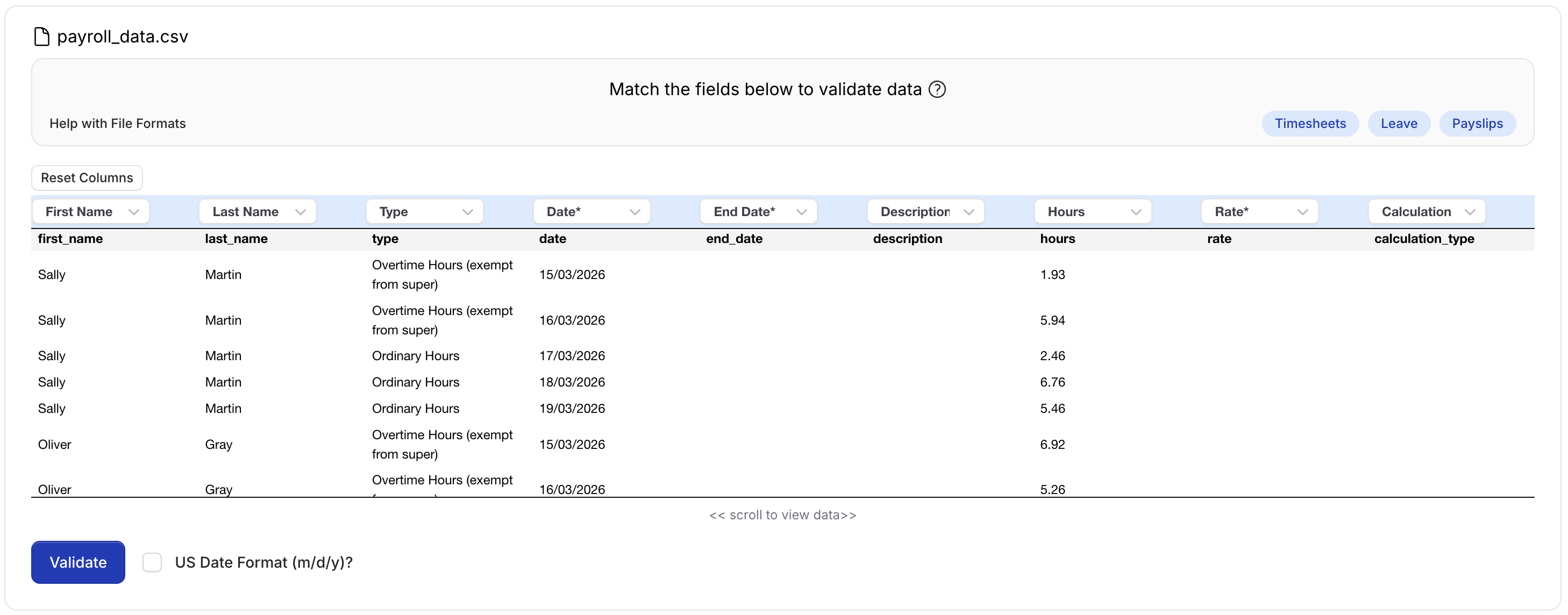Image resolution: width=1568 pixels, height=615 pixels.
Task: Expand the Rate* mapping dropdown
Action: [1259, 212]
